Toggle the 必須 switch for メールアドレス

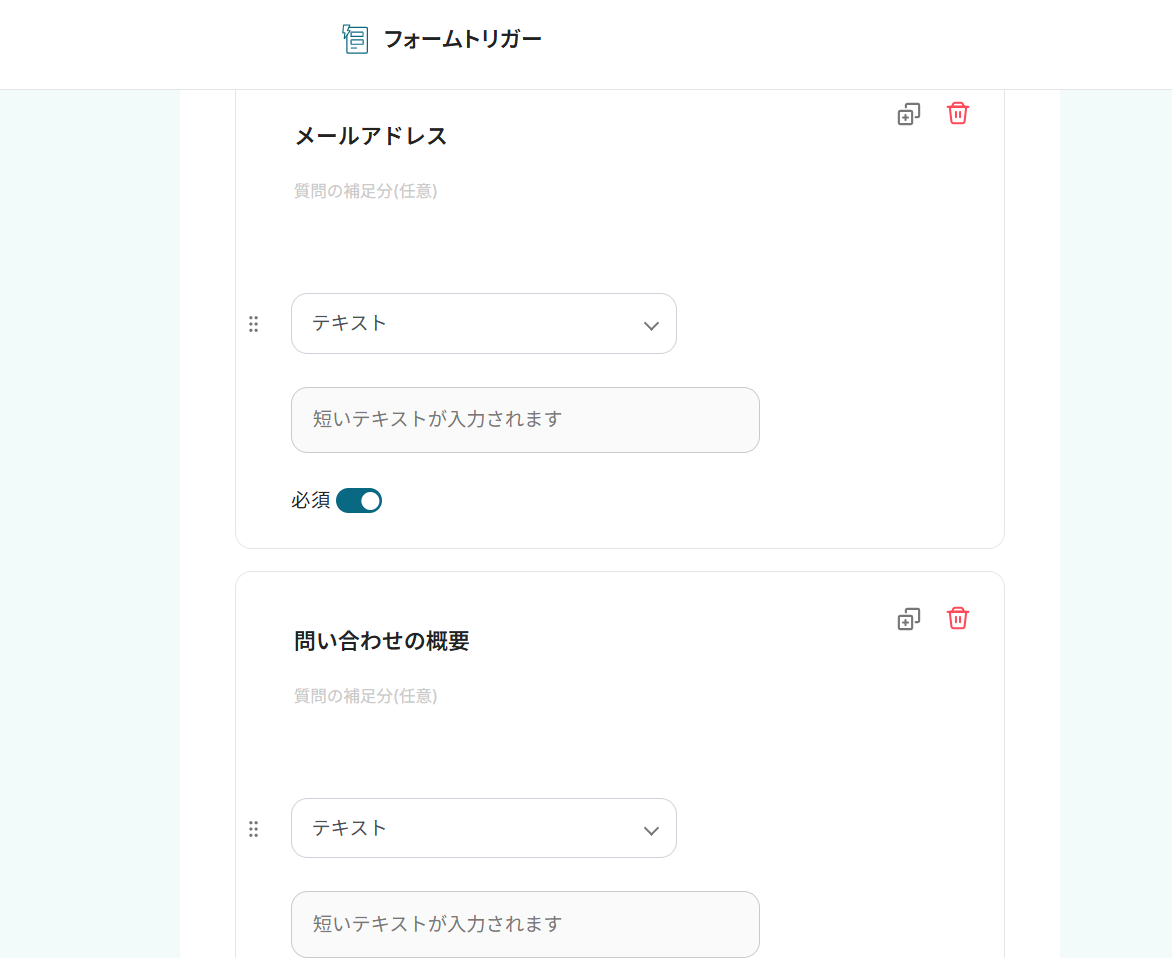tap(359, 500)
